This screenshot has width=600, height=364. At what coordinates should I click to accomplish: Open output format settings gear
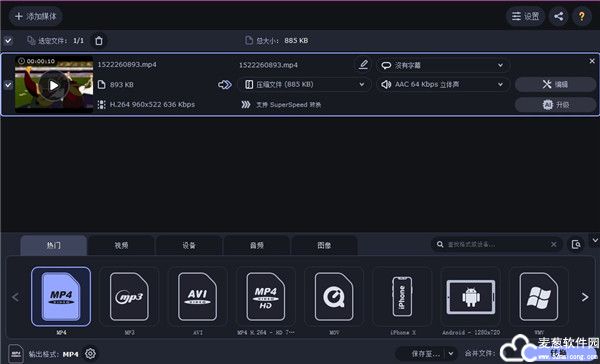[x=90, y=354]
